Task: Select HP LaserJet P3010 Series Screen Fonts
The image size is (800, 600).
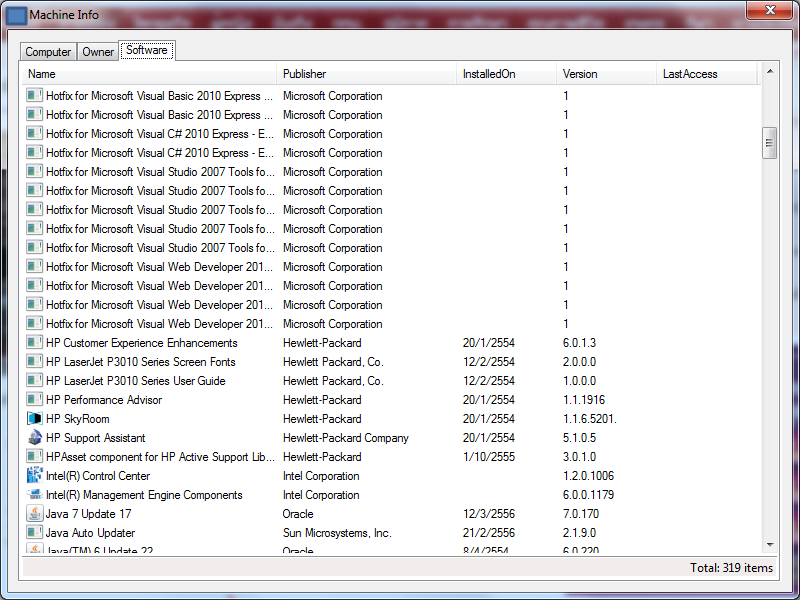Action: [x=141, y=362]
